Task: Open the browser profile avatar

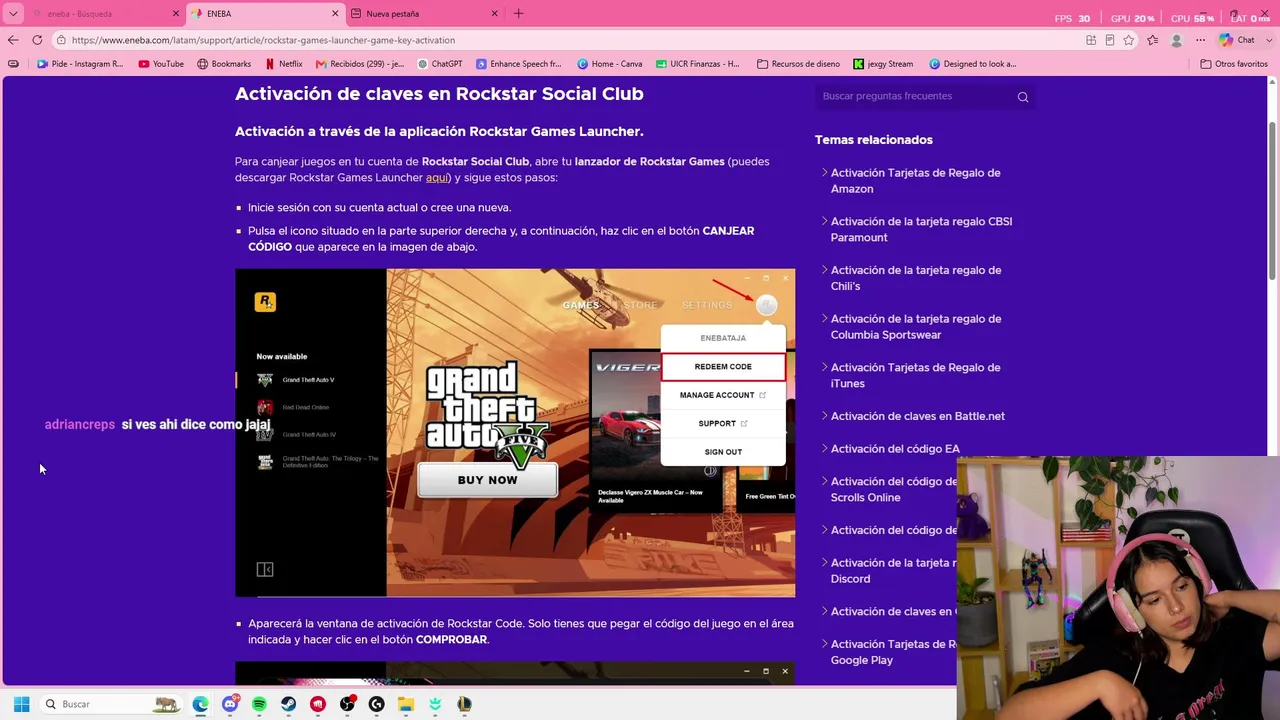Action: coord(1177,40)
